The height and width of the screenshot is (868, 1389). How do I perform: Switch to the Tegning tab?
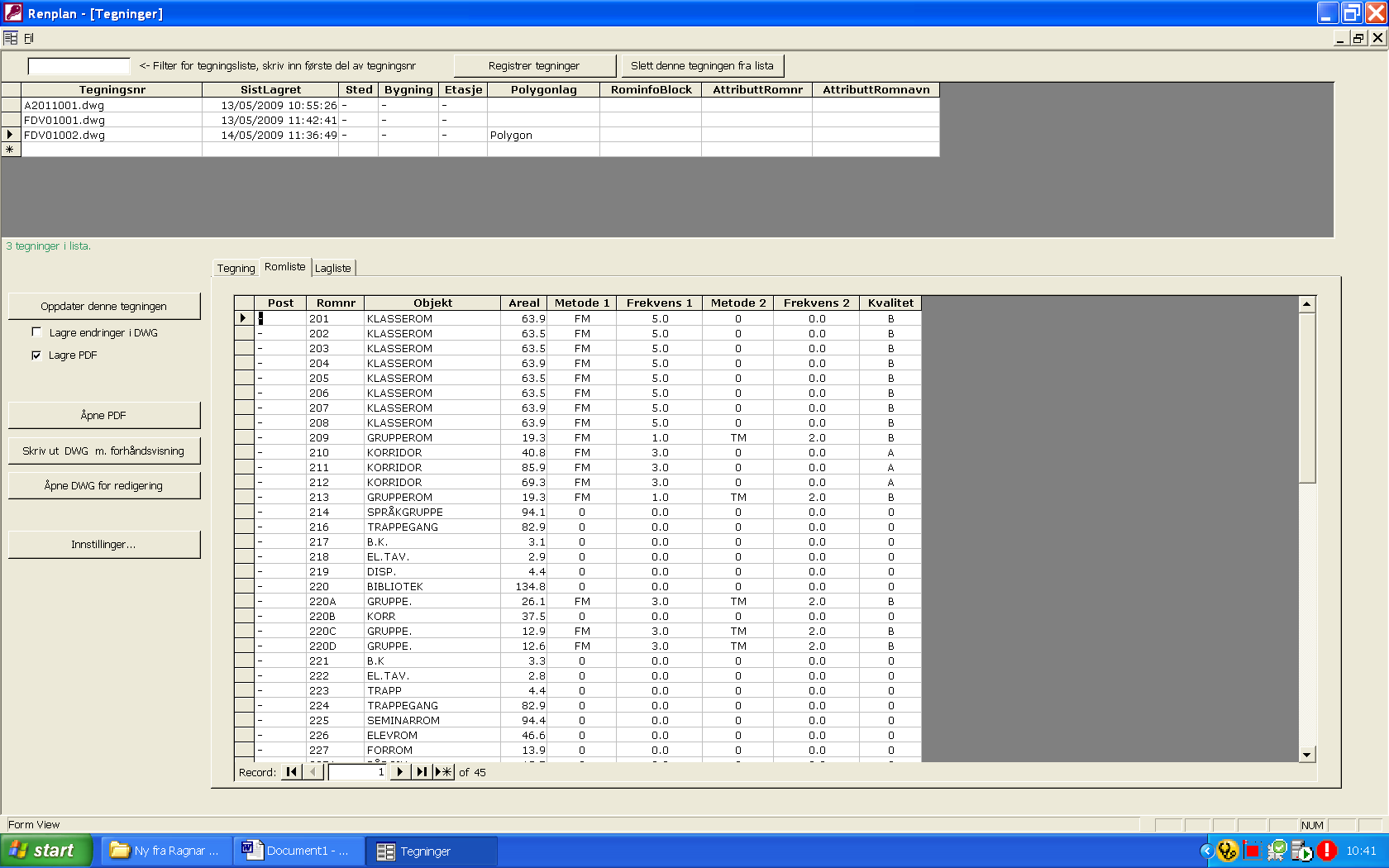pyautogui.click(x=236, y=268)
